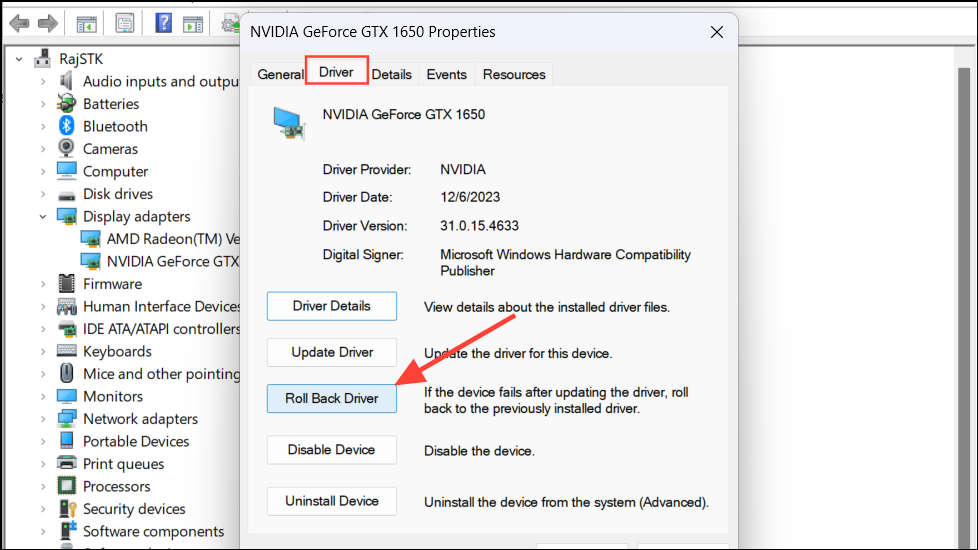This screenshot has height=550, width=978.
Task: Click the Driver Details button
Action: (x=332, y=306)
